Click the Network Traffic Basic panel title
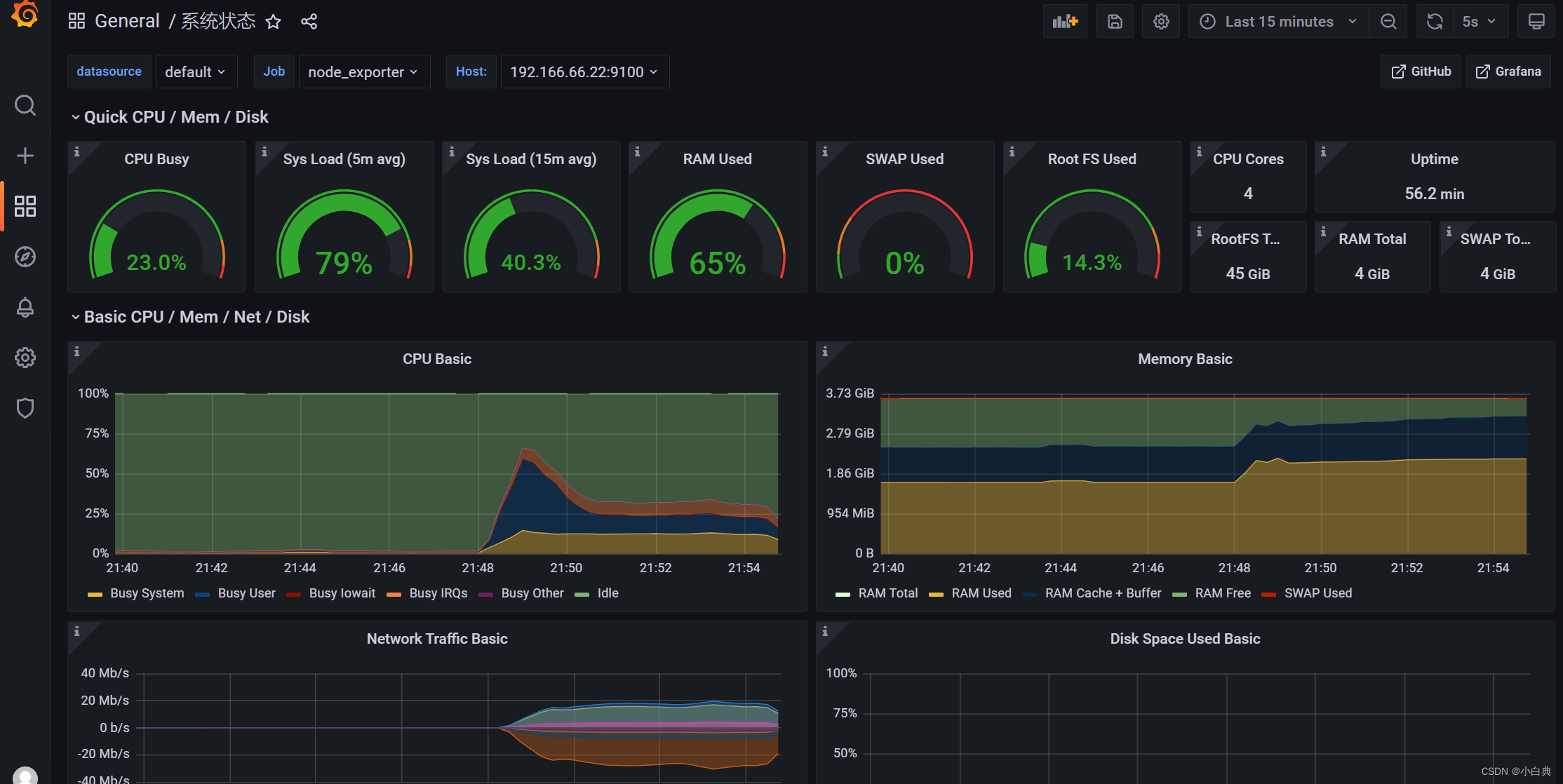The height and width of the screenshot is (784, 1563). [437, 639]
